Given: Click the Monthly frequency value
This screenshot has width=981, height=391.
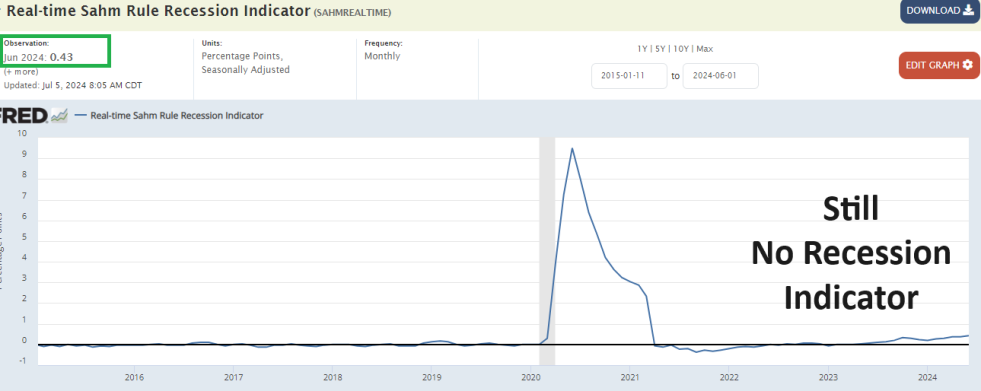Looking at the screenshot, I should coord(382,56).
